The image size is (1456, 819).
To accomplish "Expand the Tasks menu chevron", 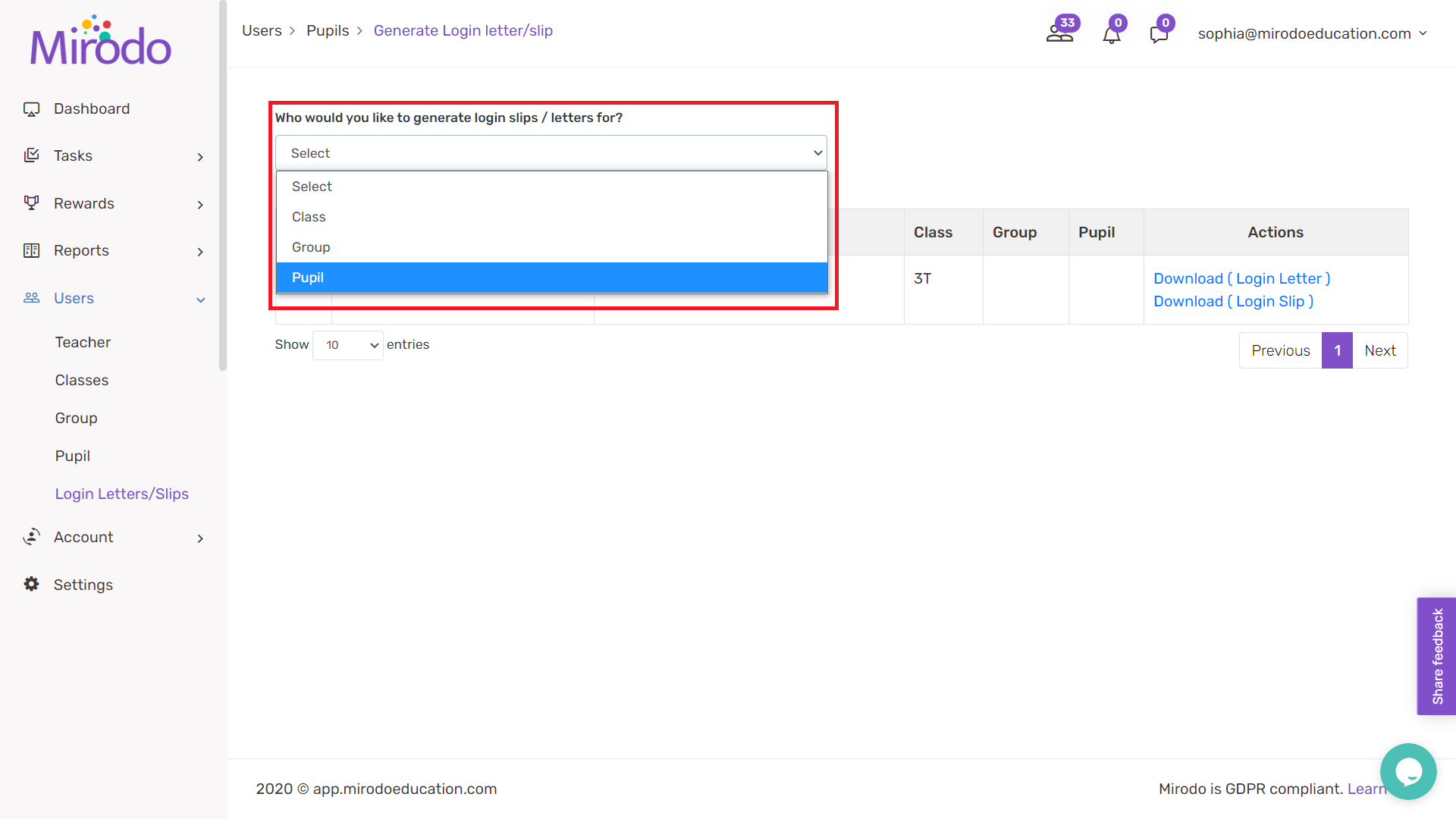I will 200,157.
